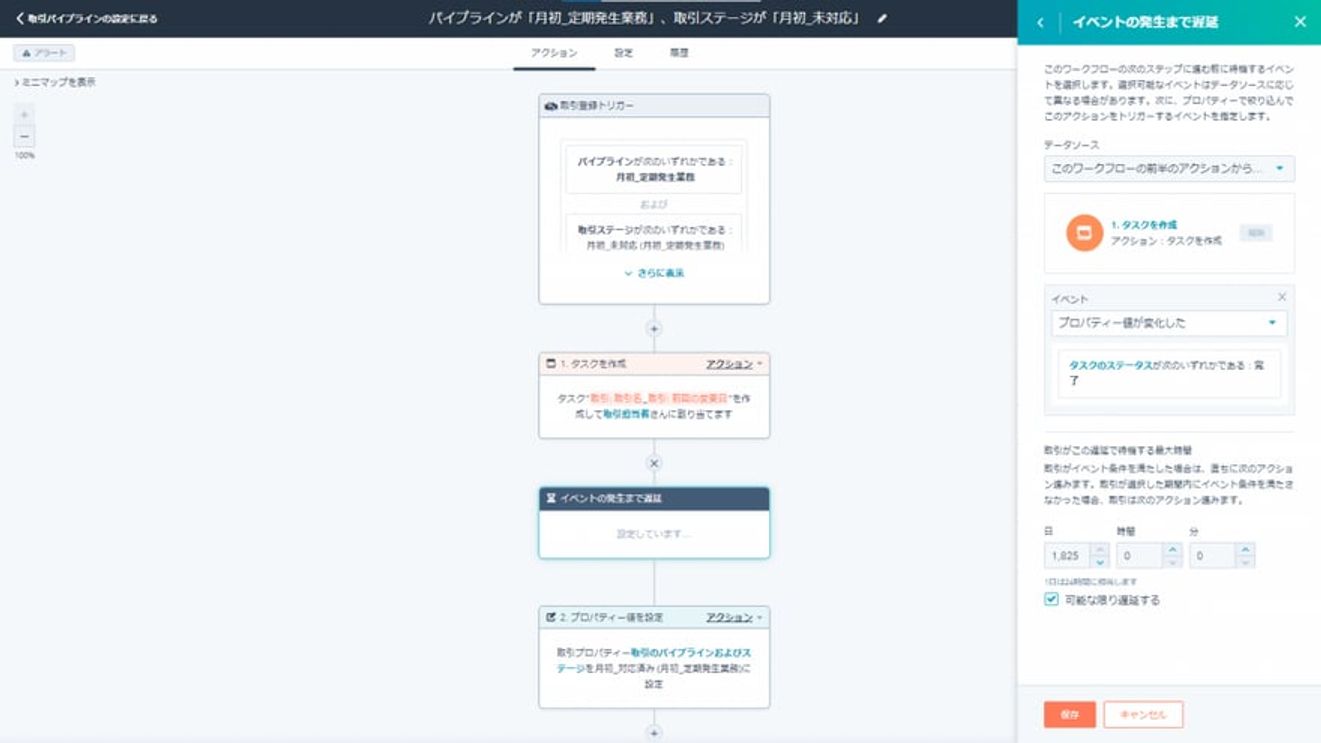Click the 分 minutes input field

click(1213, 555)
